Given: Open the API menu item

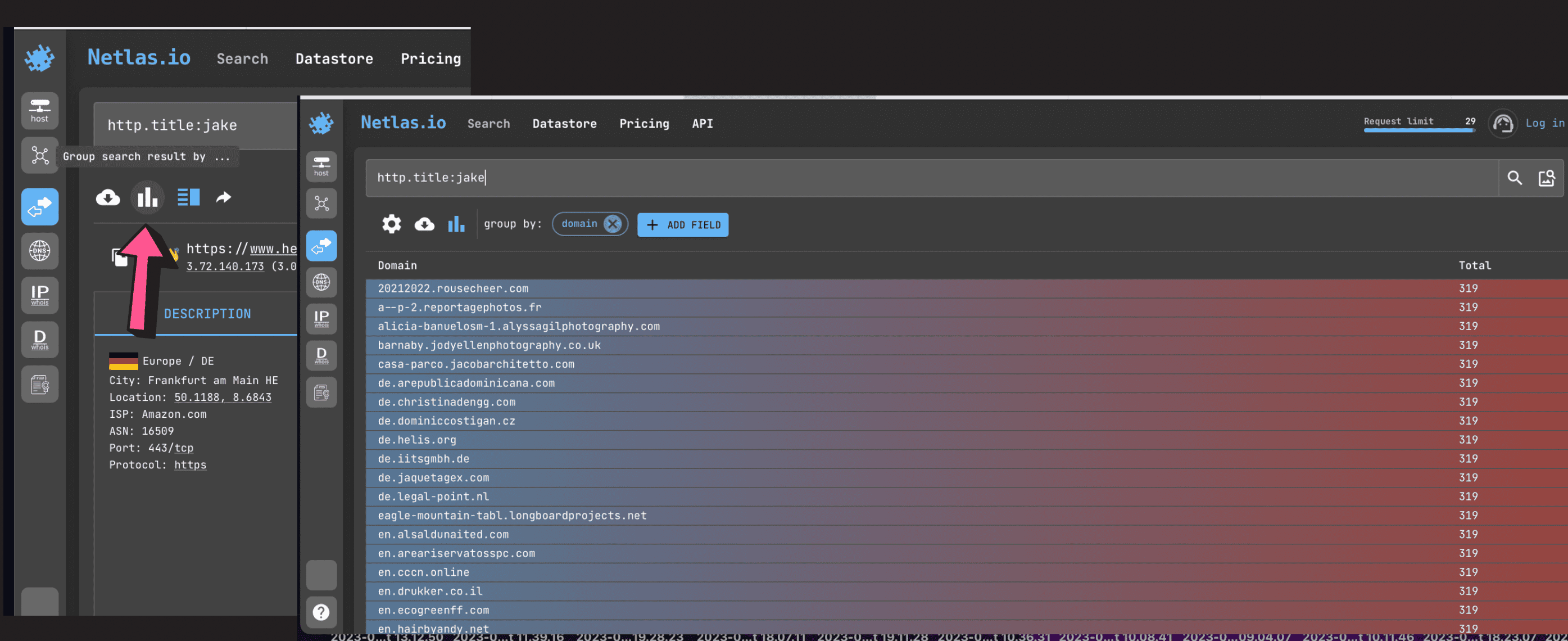Looking at the screenshot, I should tap(702, 124).
